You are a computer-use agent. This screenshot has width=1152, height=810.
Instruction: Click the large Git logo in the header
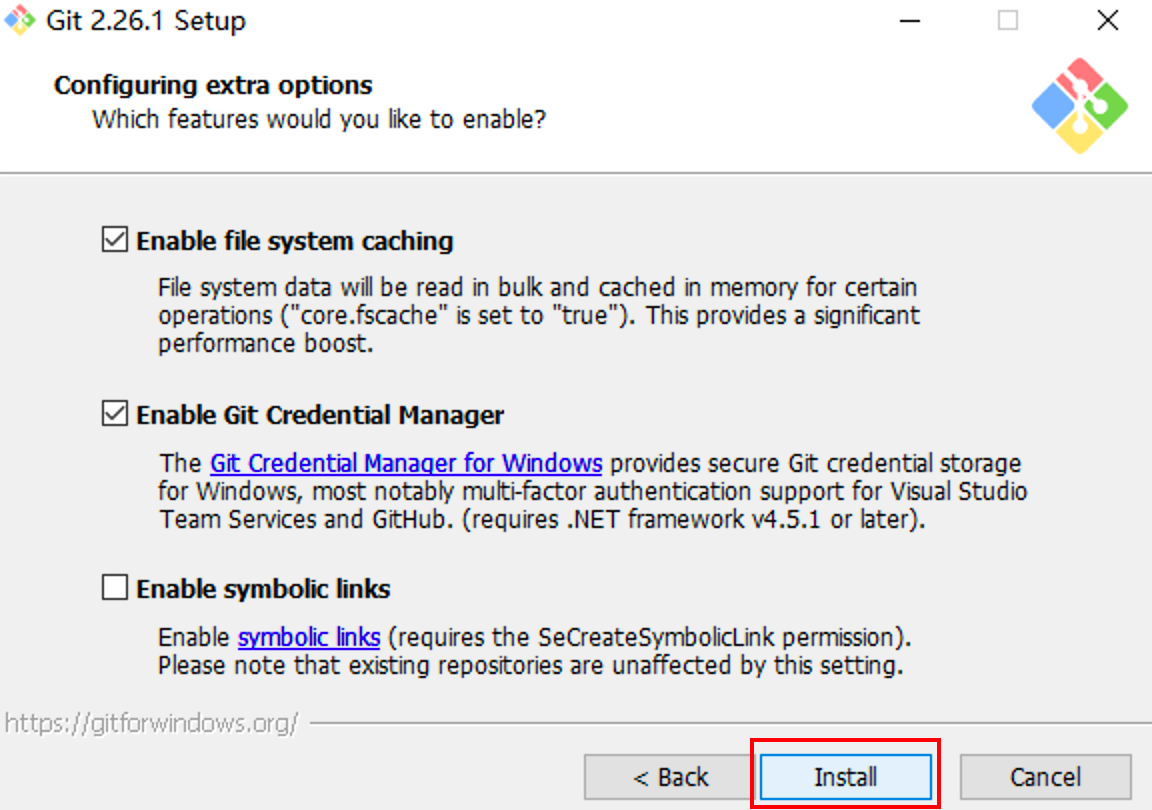1080,106
